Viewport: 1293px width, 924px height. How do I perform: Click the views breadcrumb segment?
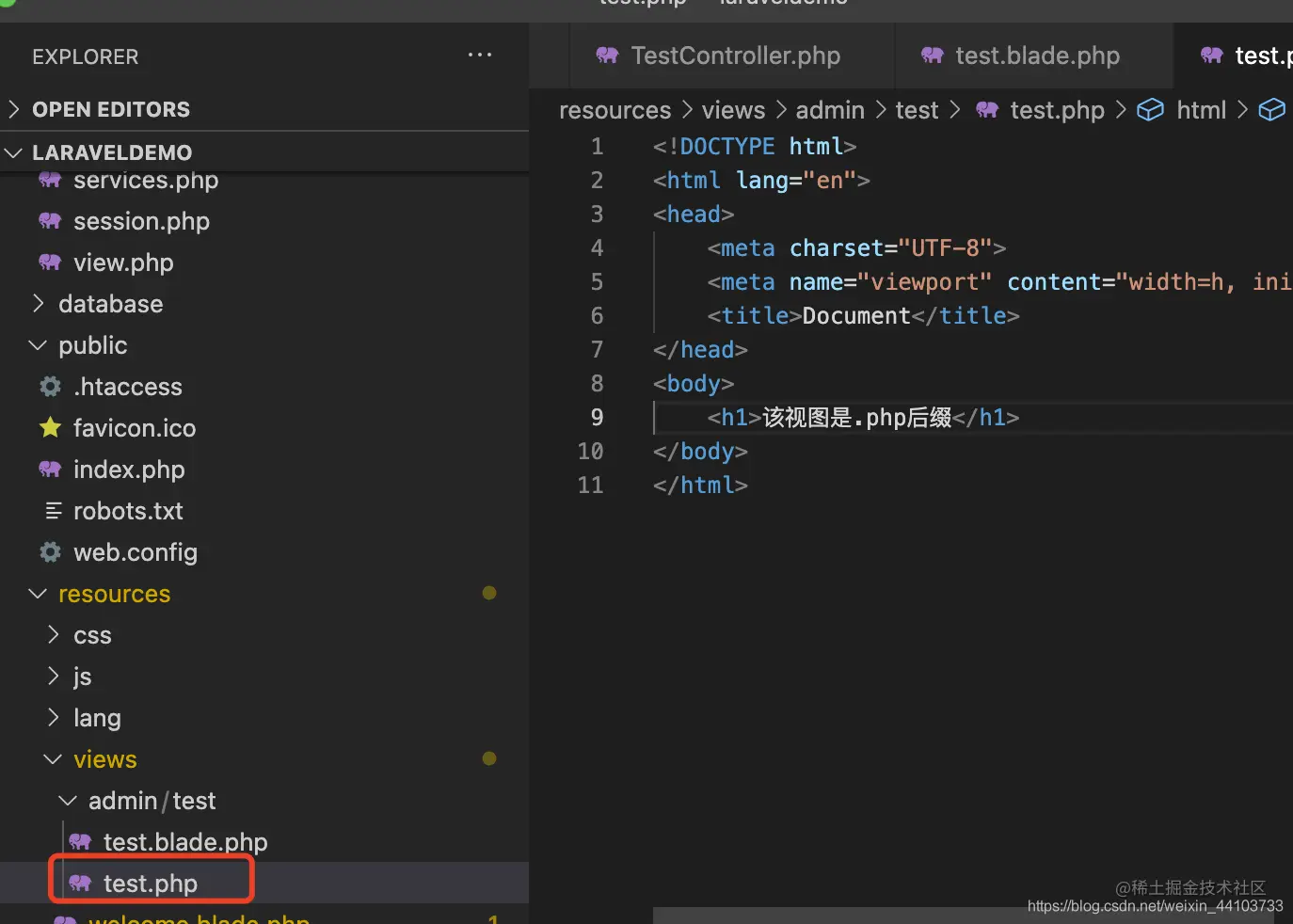(x=733, y=110)
